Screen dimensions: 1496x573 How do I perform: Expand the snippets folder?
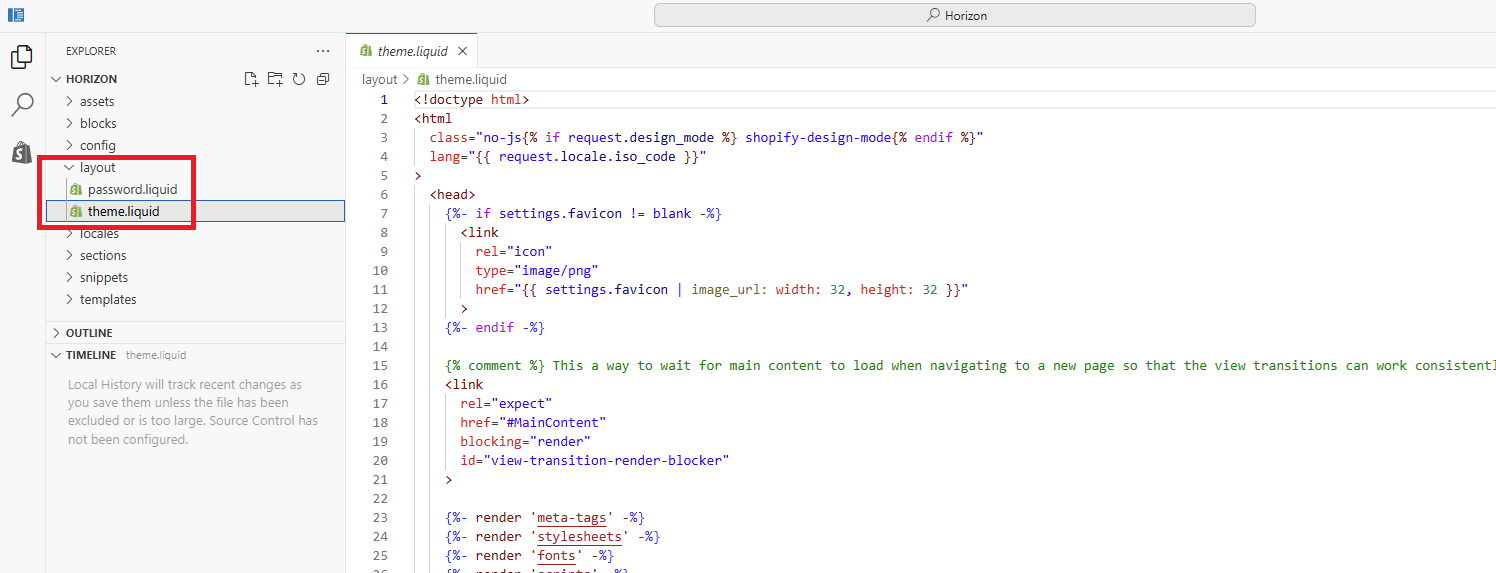click(70, 277)
